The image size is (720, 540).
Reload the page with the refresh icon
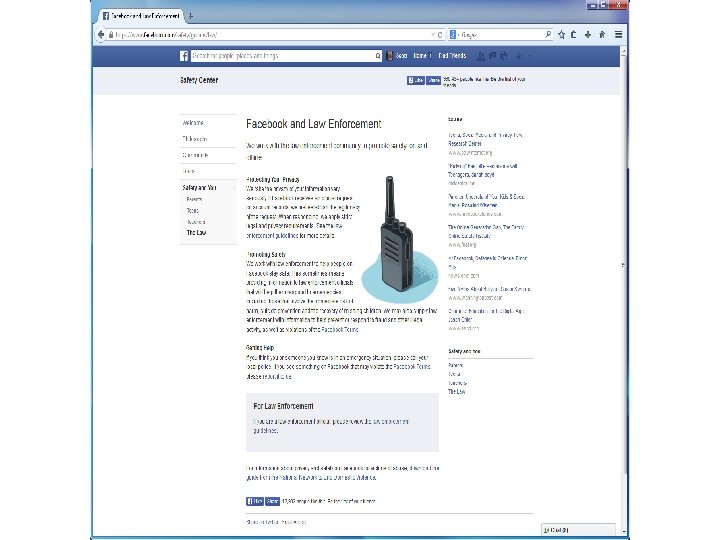(x=440, y=35)
